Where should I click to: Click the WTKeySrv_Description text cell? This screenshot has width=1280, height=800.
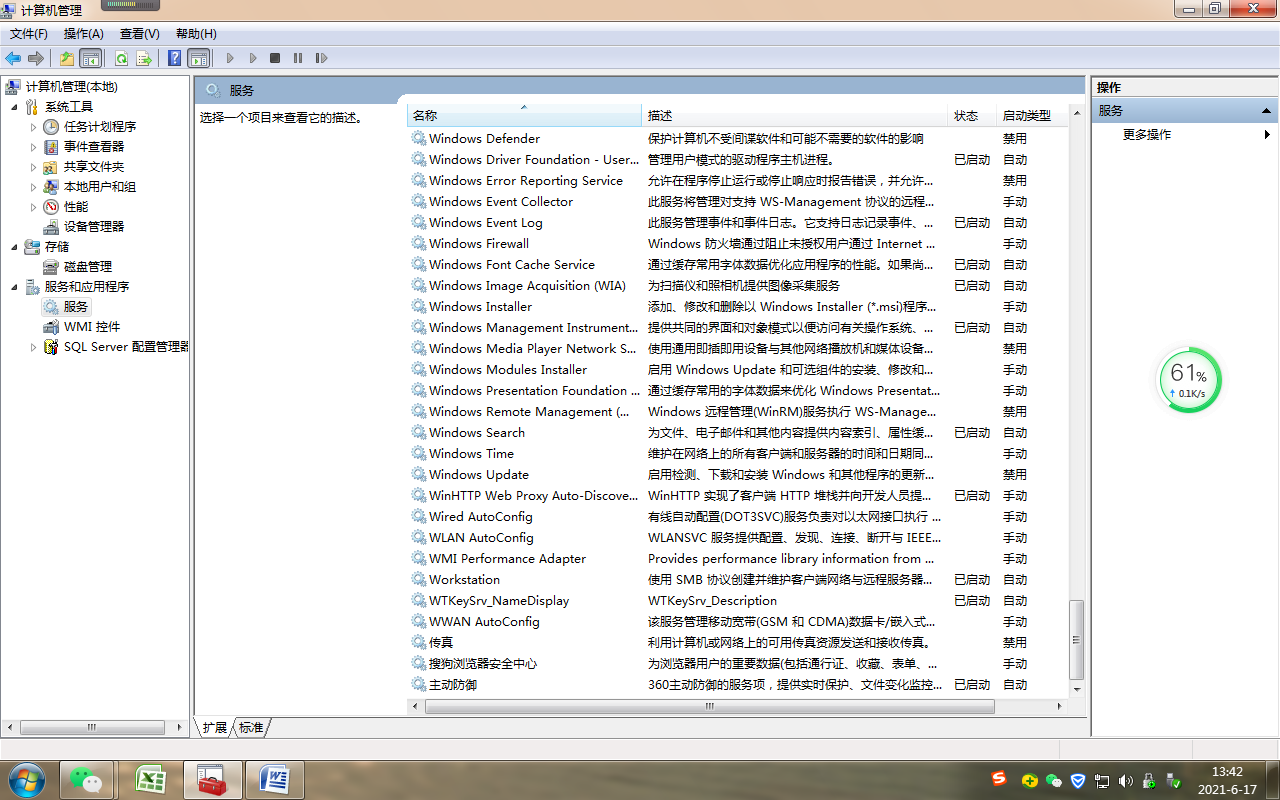tap(712, 601)
